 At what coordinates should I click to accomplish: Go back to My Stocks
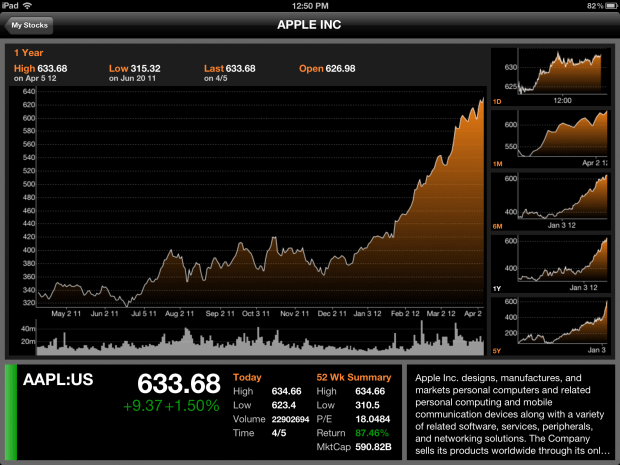tap(29, 25)
